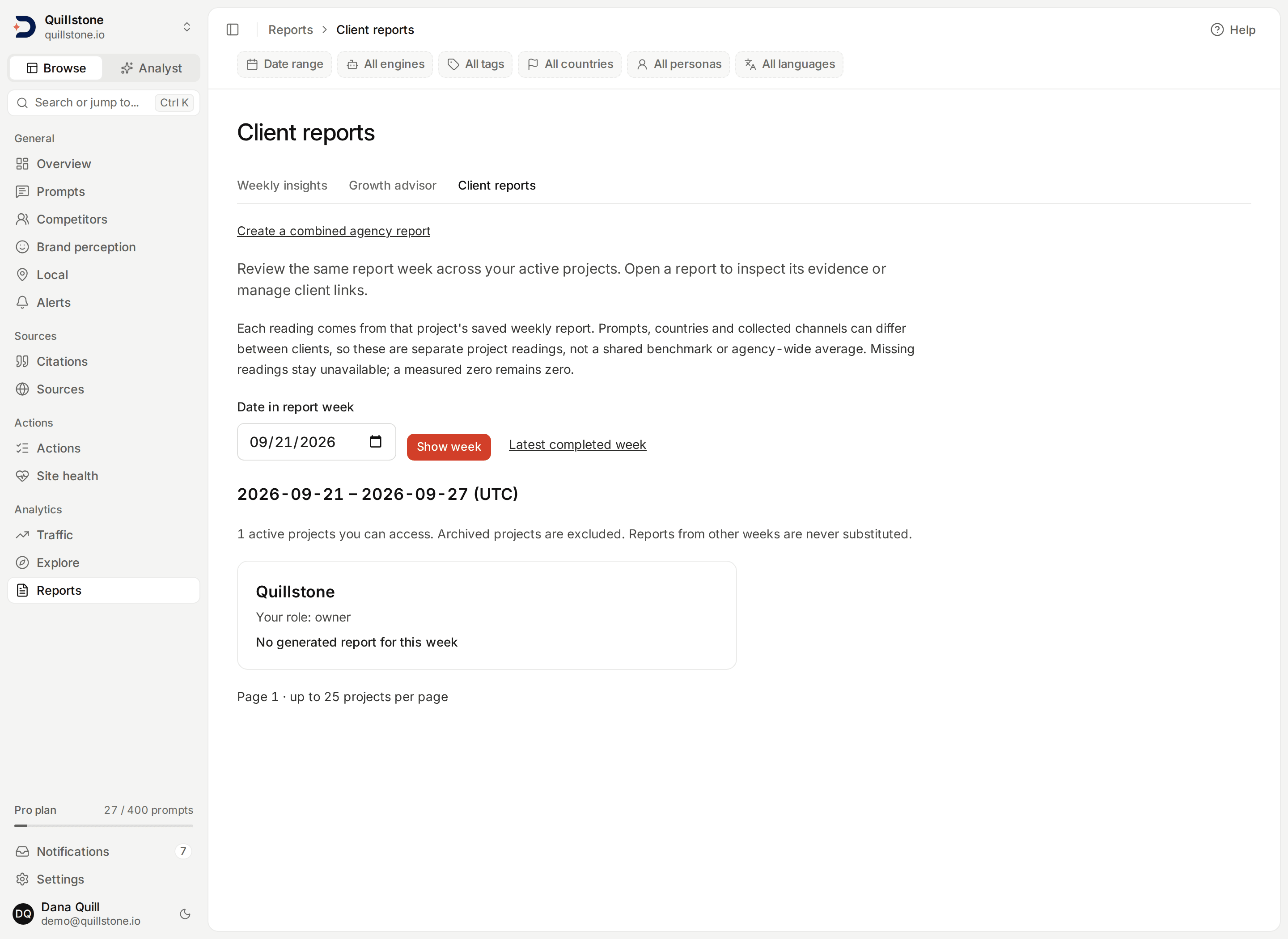The image size is (1288, 939).
Task: Open Settings in sidebar
Action: click(103, 880)
